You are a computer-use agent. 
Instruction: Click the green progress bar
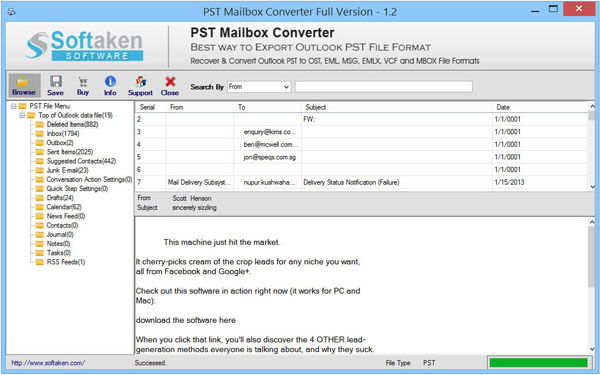pyautogui.click(x=538, y=363)
